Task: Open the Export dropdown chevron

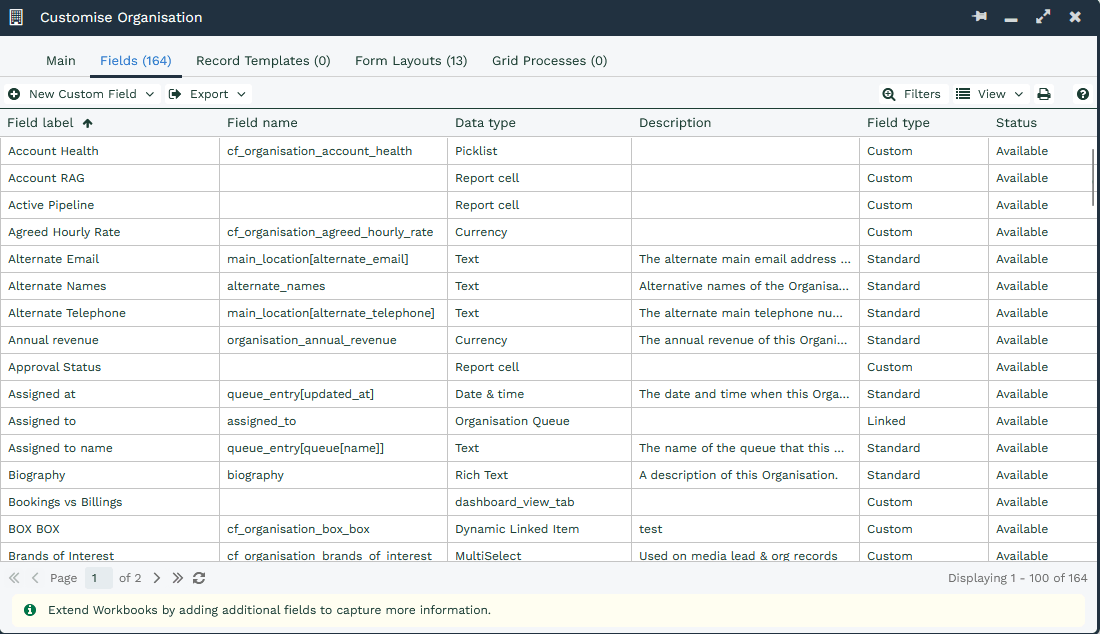Action: tap(241, 94)
